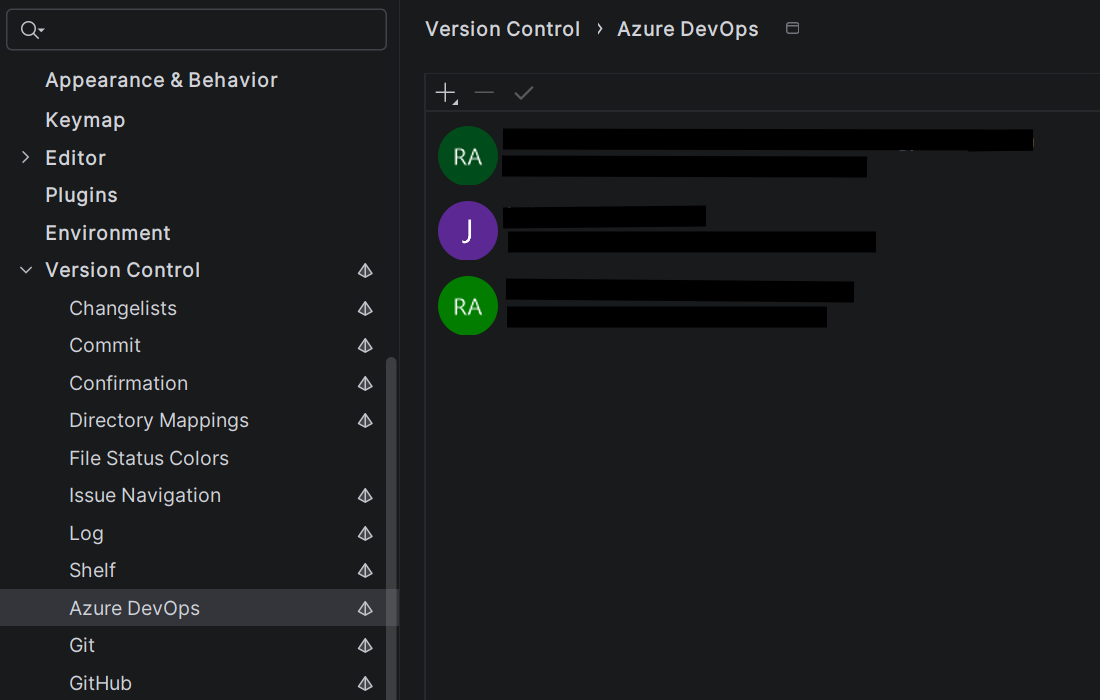Click project-level icon beside Directory Mappings
This screenshot has width=1100, height=700.
(365, 421)
